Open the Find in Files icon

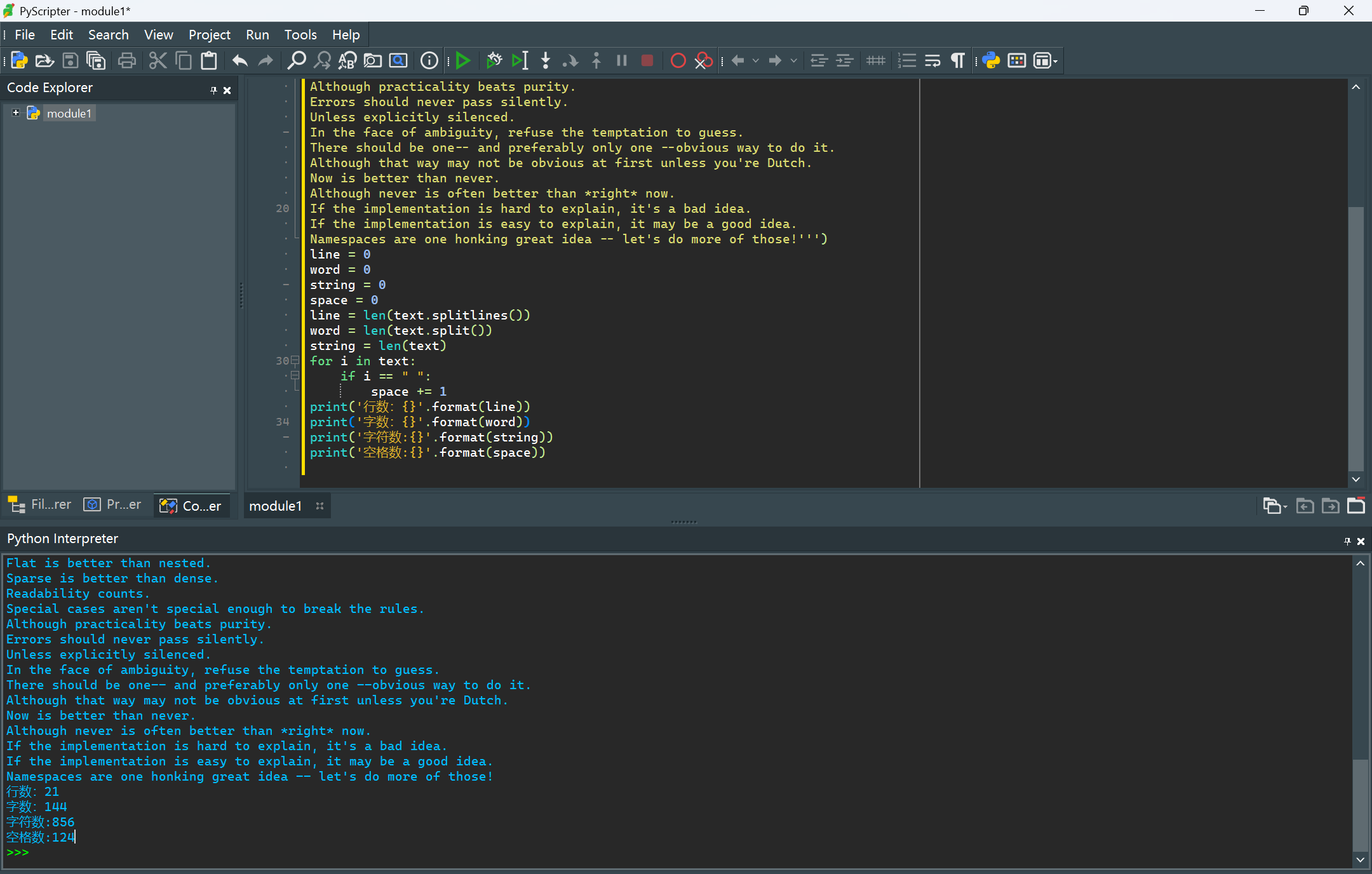point(373,61)
